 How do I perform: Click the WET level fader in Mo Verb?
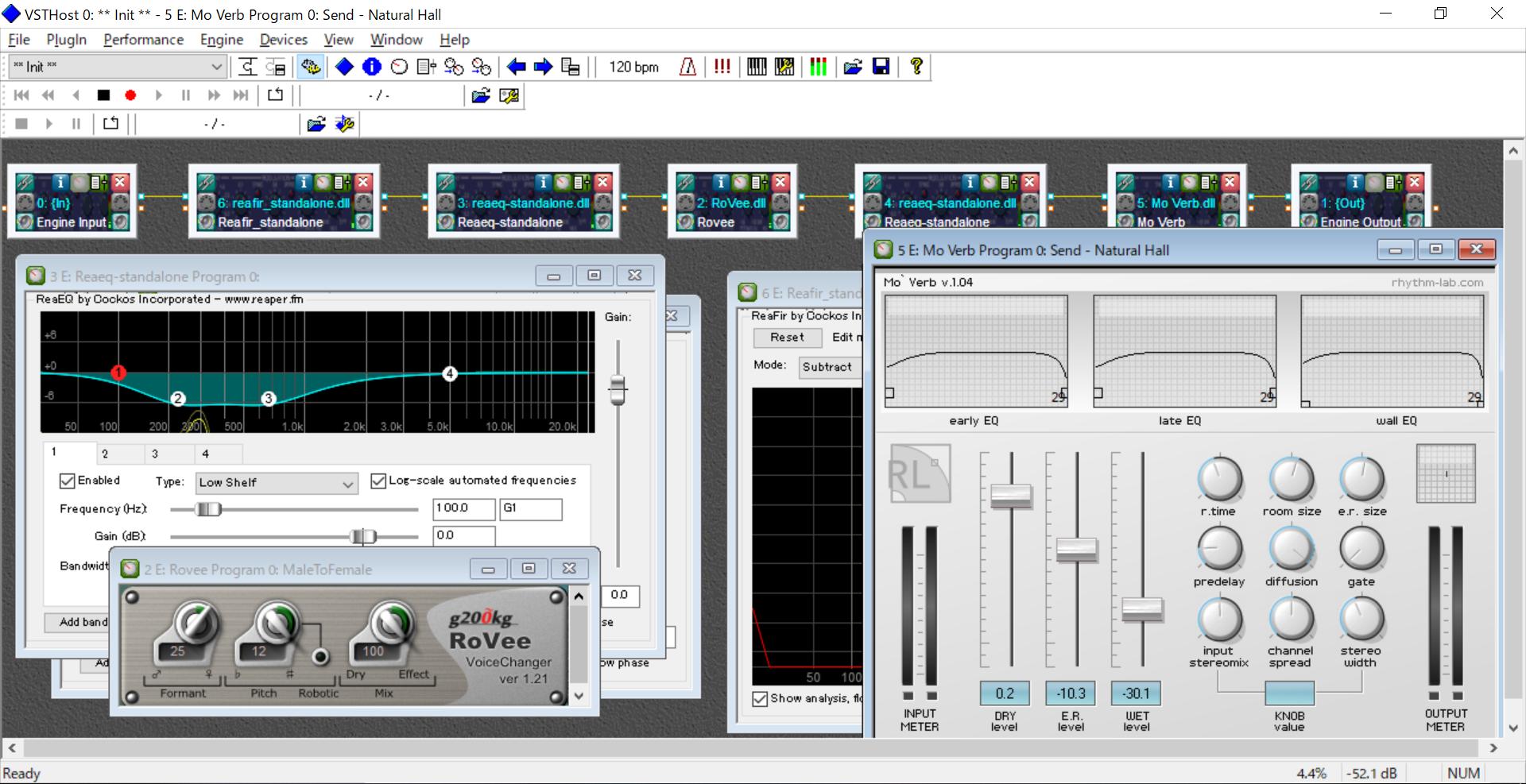point(1142,609)
